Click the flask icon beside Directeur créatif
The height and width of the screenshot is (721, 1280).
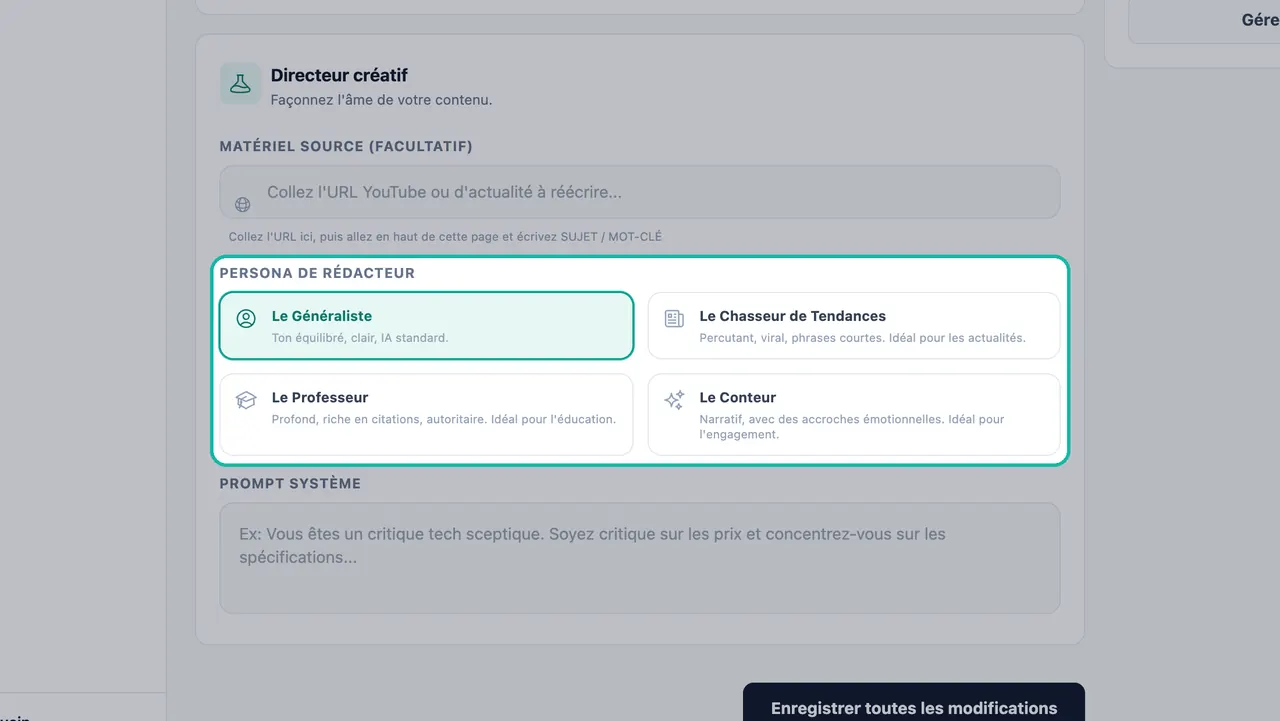(240, 84)
